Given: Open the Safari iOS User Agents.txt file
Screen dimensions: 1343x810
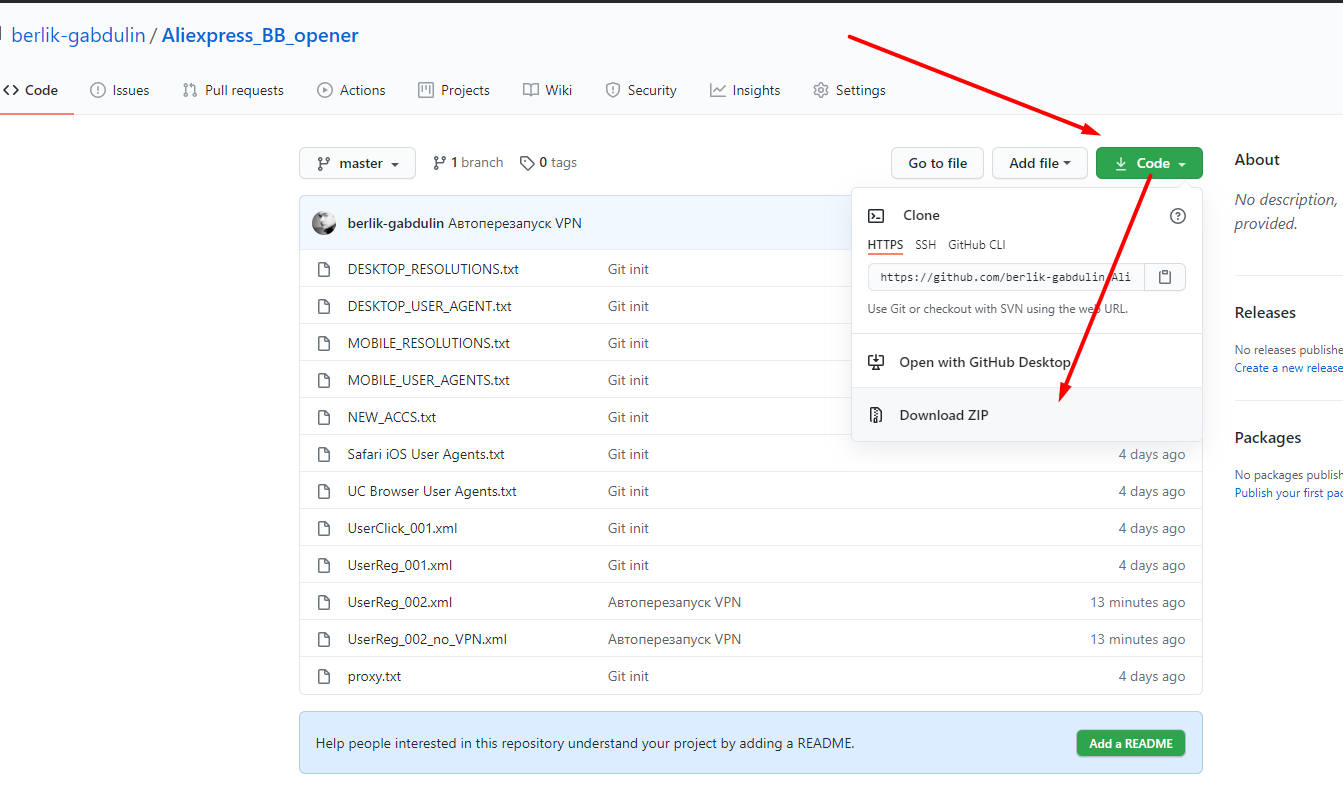Looking at the screenshot, I should coord(426,454).
